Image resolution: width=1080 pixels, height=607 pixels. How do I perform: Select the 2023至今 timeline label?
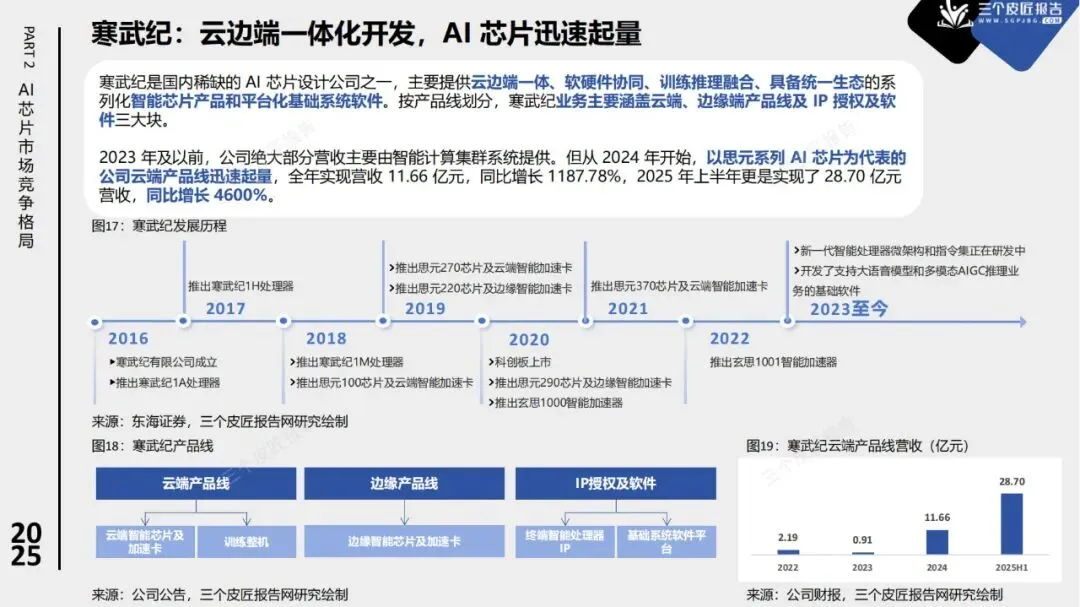(849, 309)
